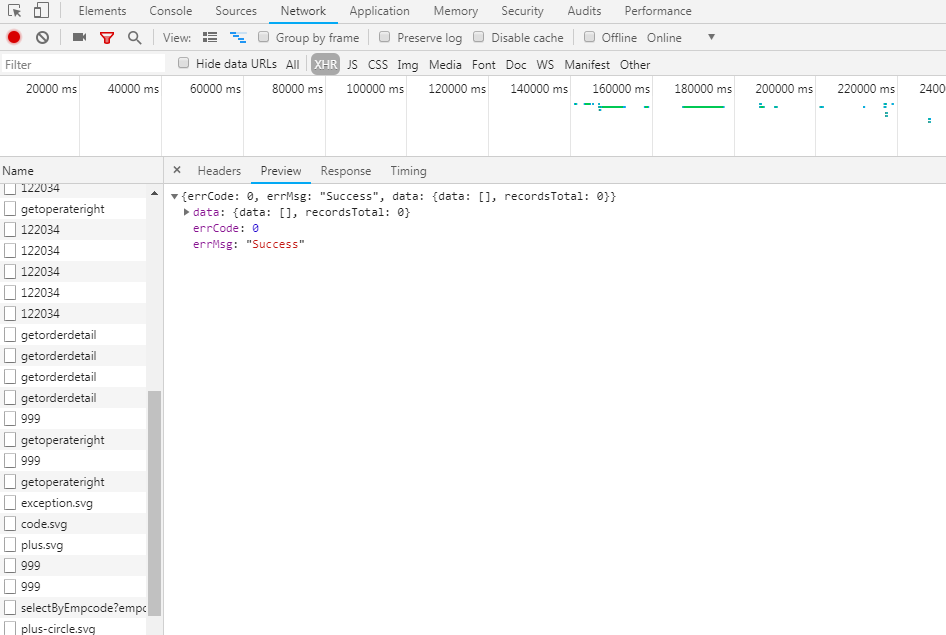Select the errMsg "Success" value

point(275,244)
